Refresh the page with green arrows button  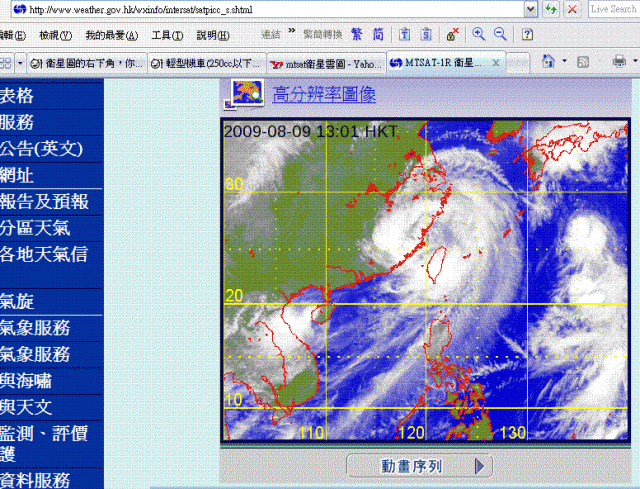551,9
